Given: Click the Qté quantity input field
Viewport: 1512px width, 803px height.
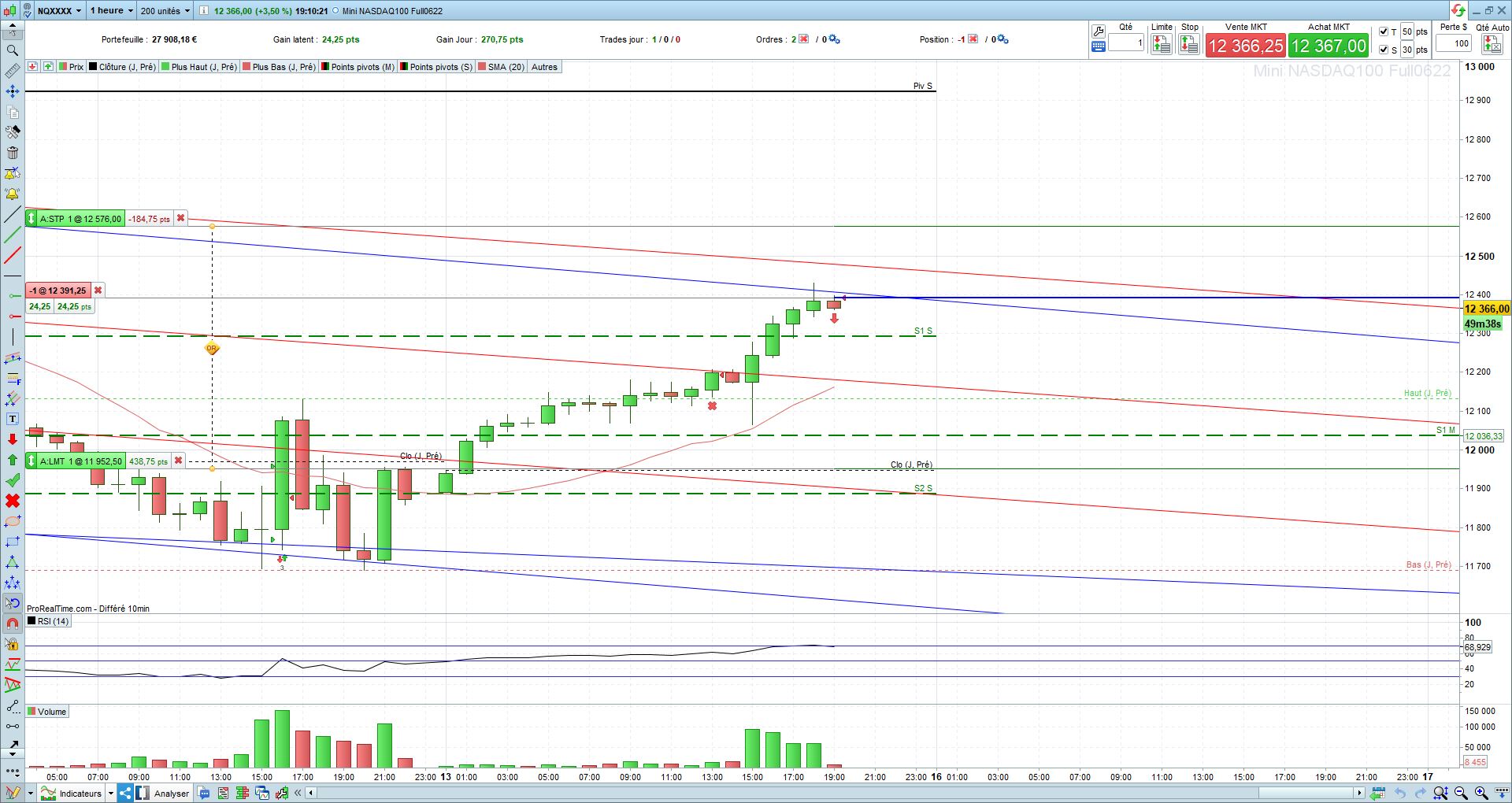Looking at the screenshot, I should click(x=1126, y=43).
